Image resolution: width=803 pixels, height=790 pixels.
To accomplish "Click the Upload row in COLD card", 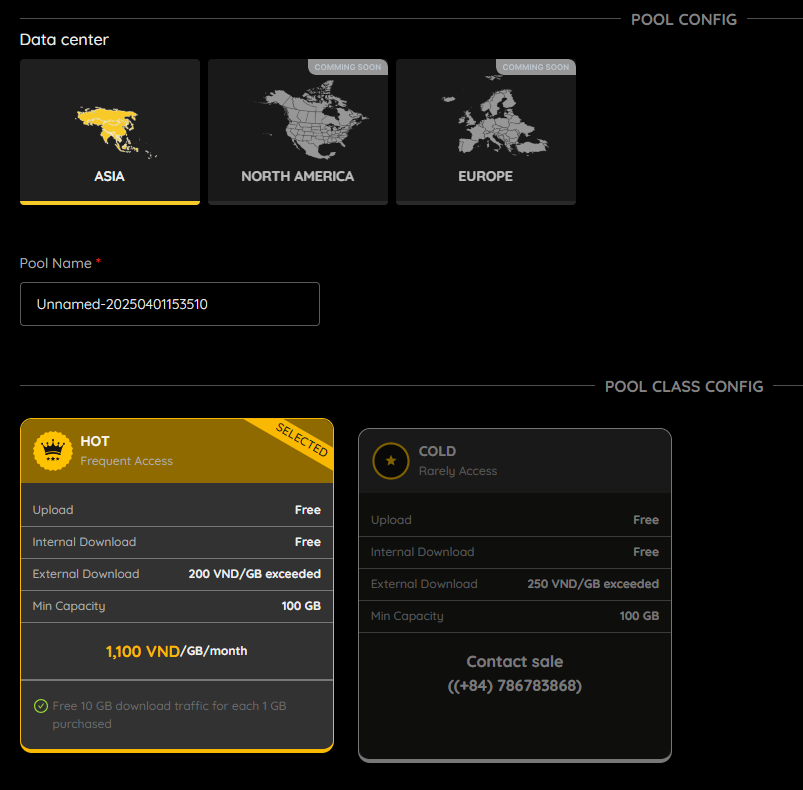I will tap(515, 520).
